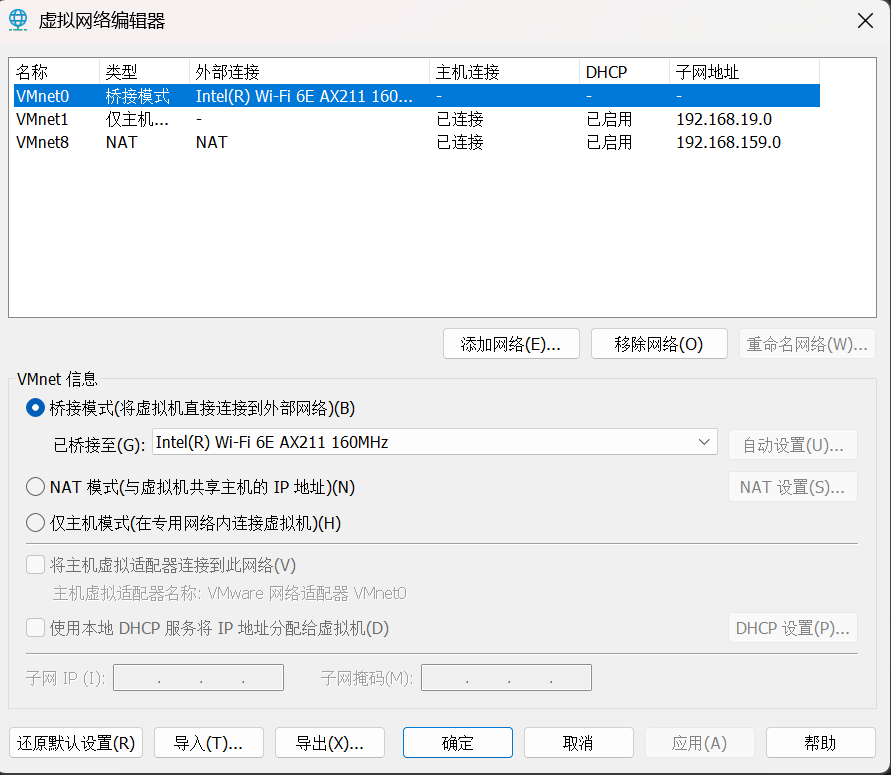Click the 应用(A) button
Screen dimensions: 891x775
pyautogui.click(x=700, y=743)
